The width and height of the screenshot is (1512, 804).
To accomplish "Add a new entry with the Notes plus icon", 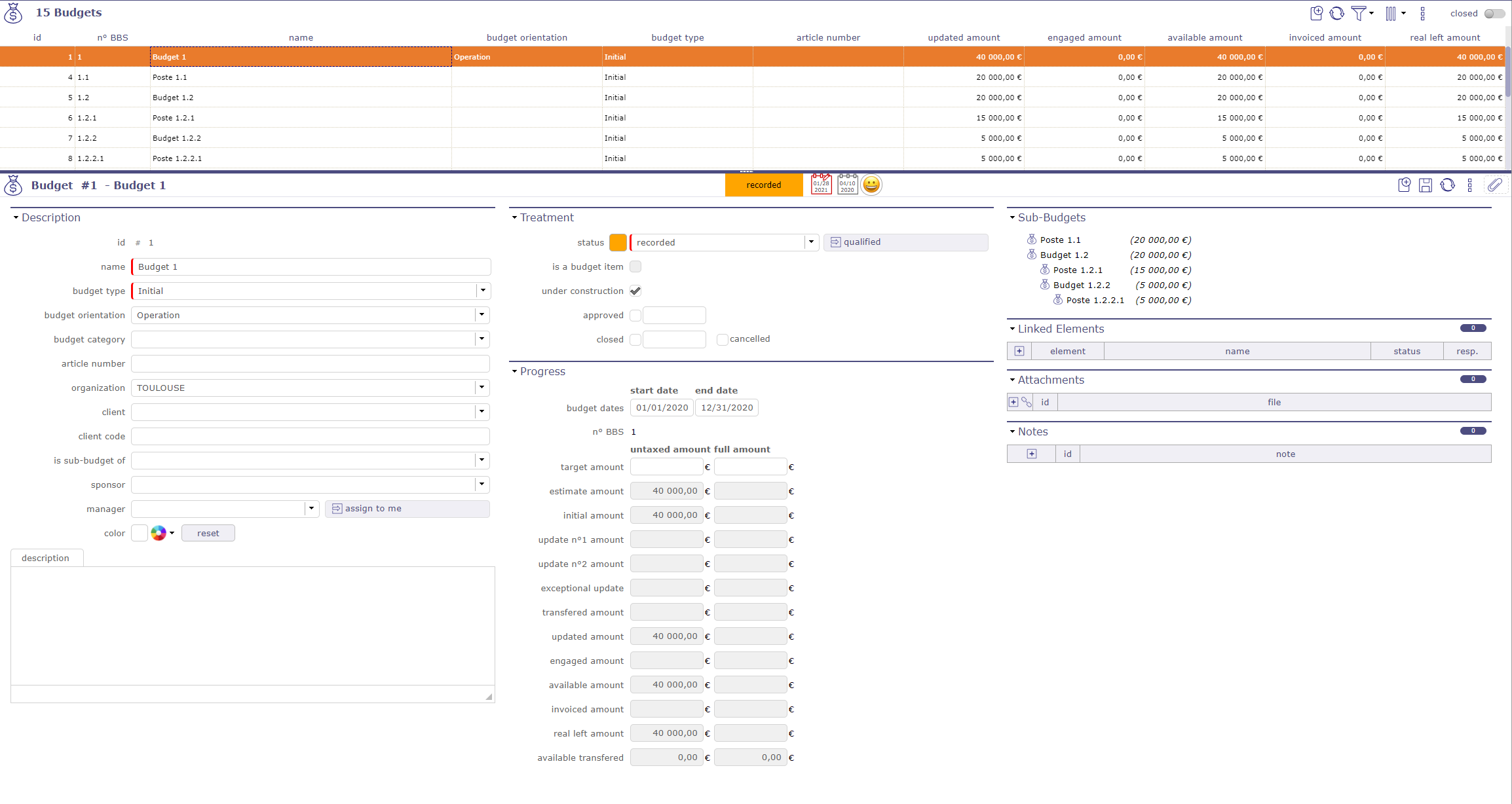I will coord(1031,454).
